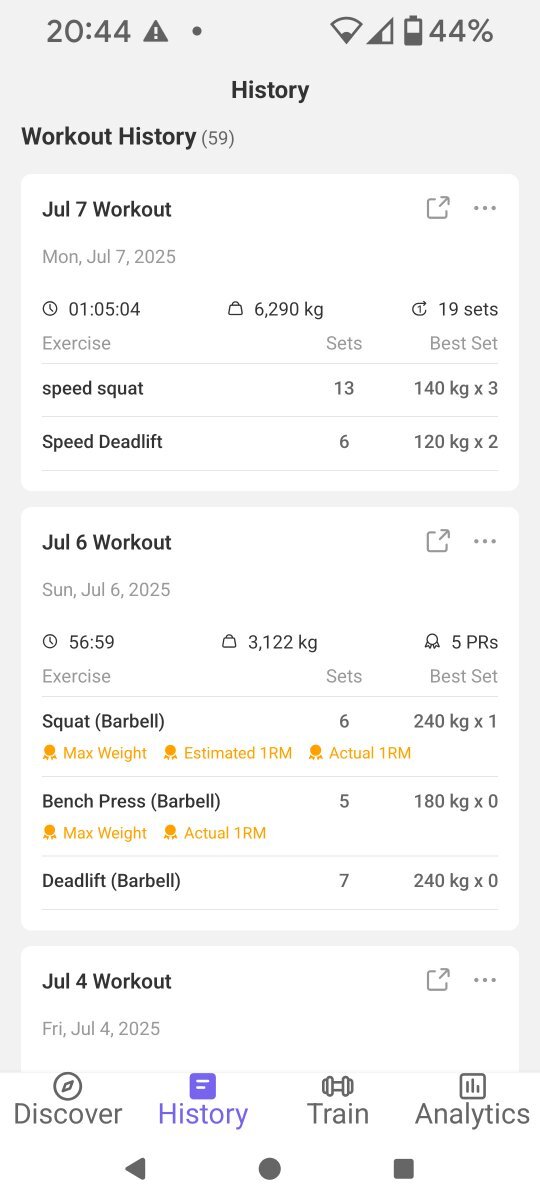
Task: Share the Jul 4 Workout
Action: tap(438, 980)
